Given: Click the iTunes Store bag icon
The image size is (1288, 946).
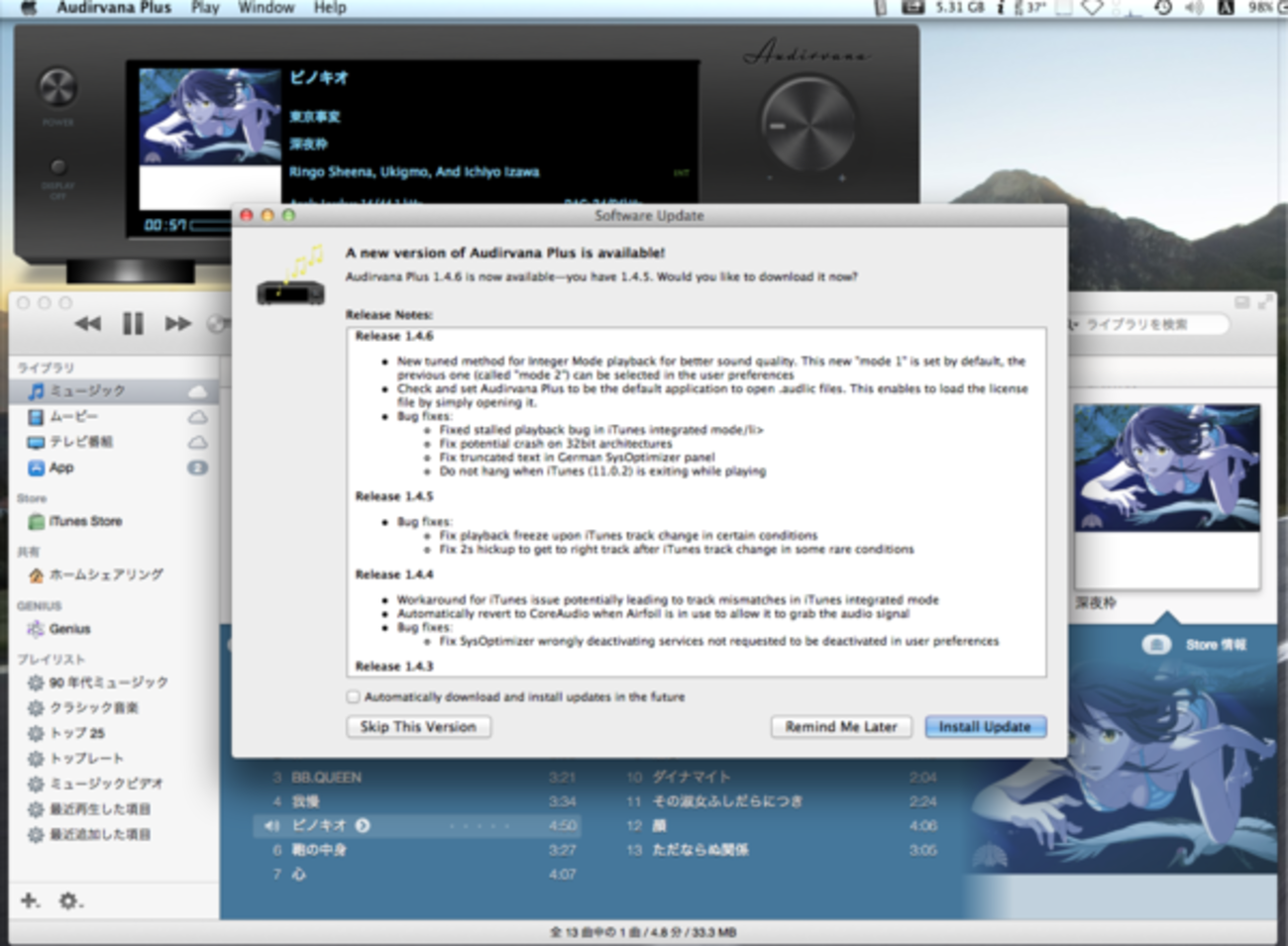Looking at the screenshot, I should tap(36, 521).
